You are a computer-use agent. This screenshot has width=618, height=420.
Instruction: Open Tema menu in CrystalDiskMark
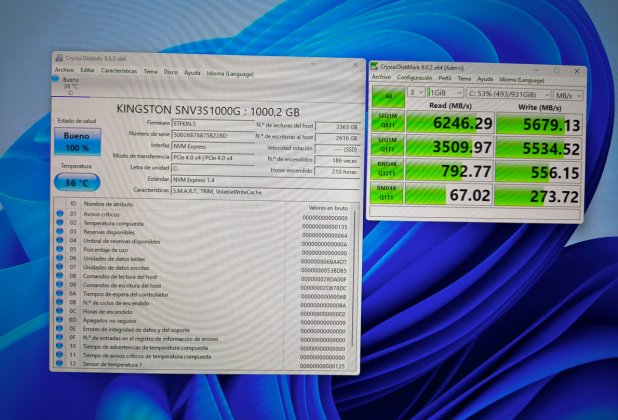[464, 79]
